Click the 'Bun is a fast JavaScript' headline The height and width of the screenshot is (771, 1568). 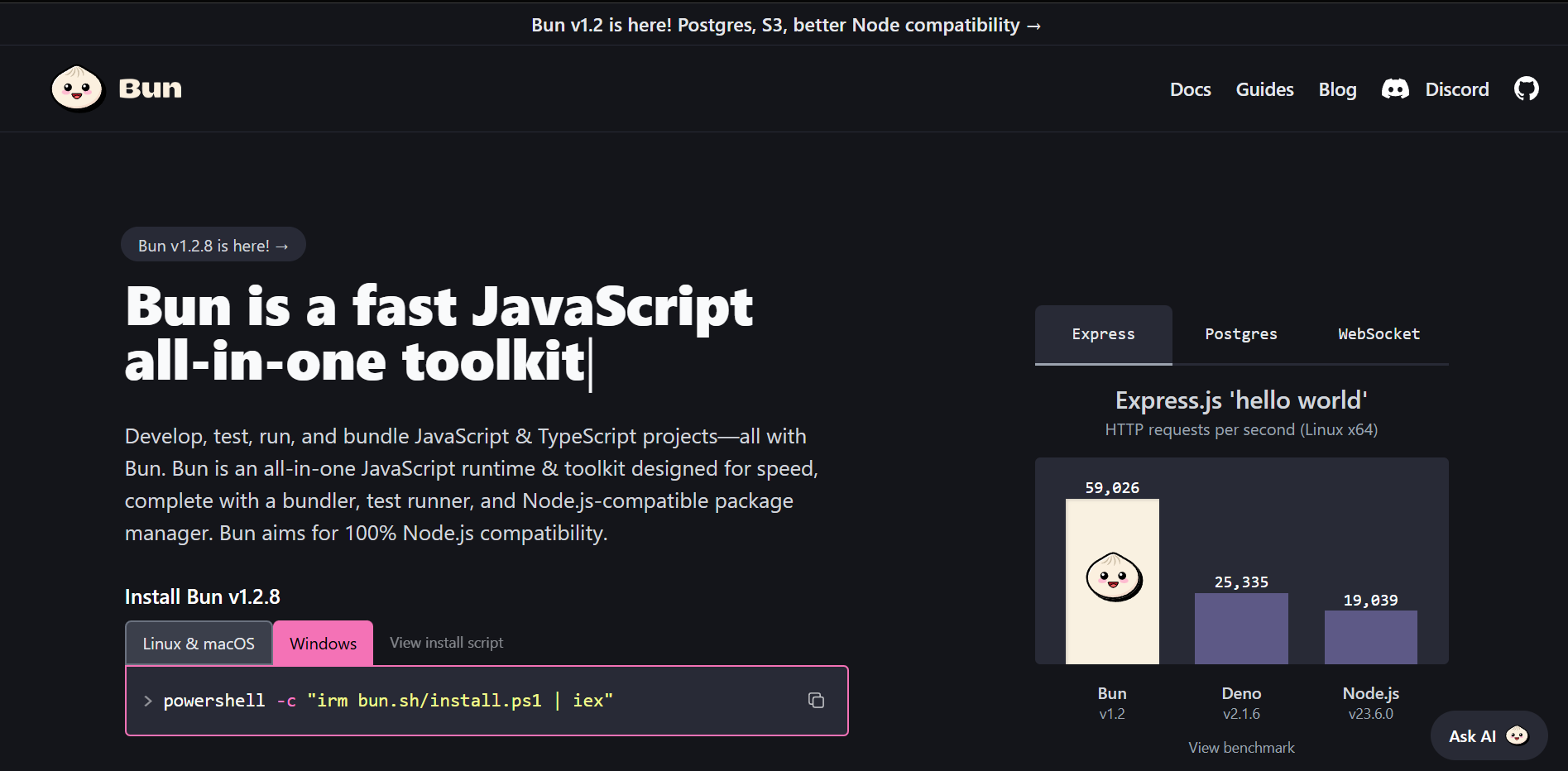[439, 306]
